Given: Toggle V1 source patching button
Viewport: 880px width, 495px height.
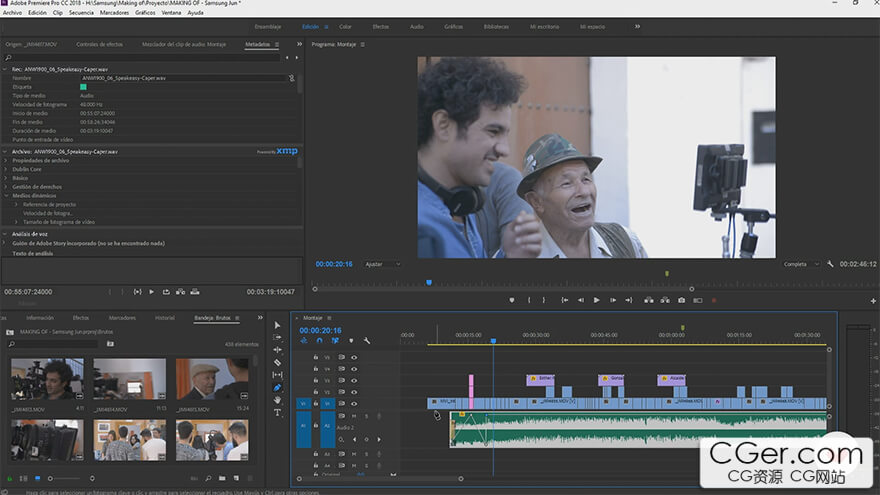Looking at the screenshot, I should click(304, 404).
